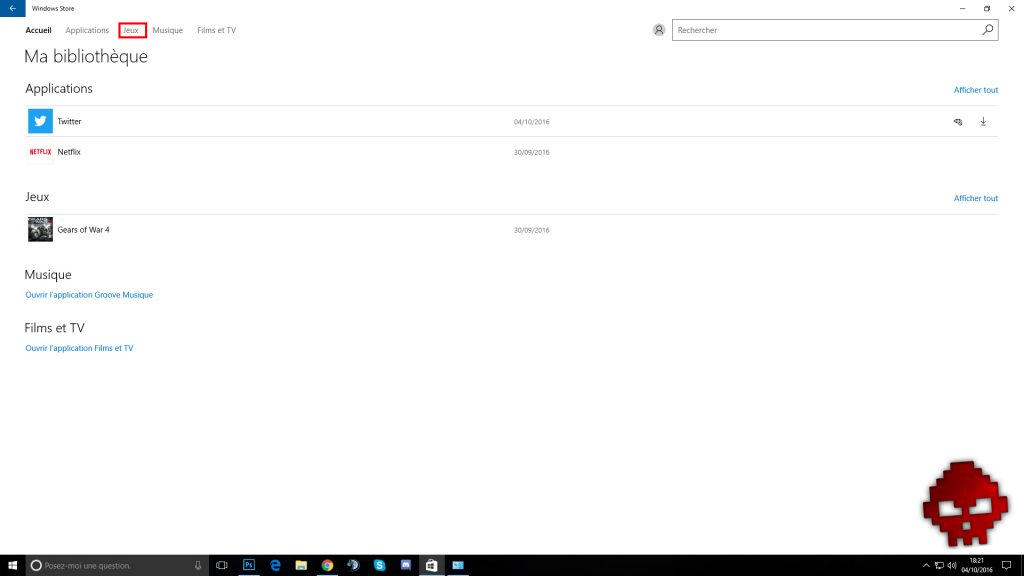Switch to the Jeux tab

click(x=132, y=30)
